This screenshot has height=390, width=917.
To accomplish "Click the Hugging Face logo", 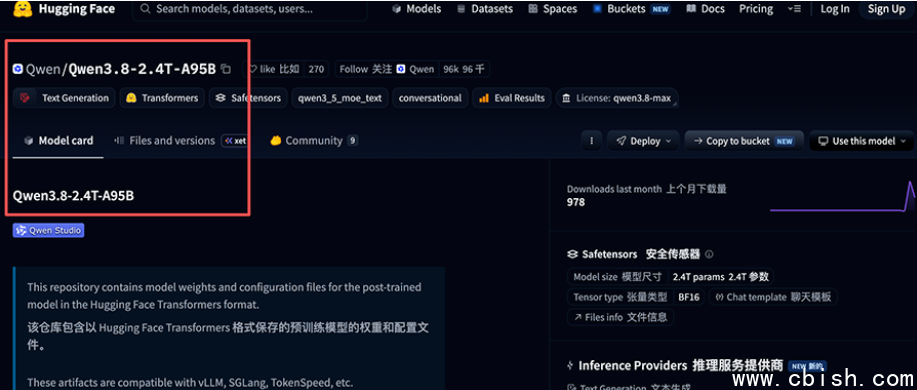I will (x=23, y=8).
